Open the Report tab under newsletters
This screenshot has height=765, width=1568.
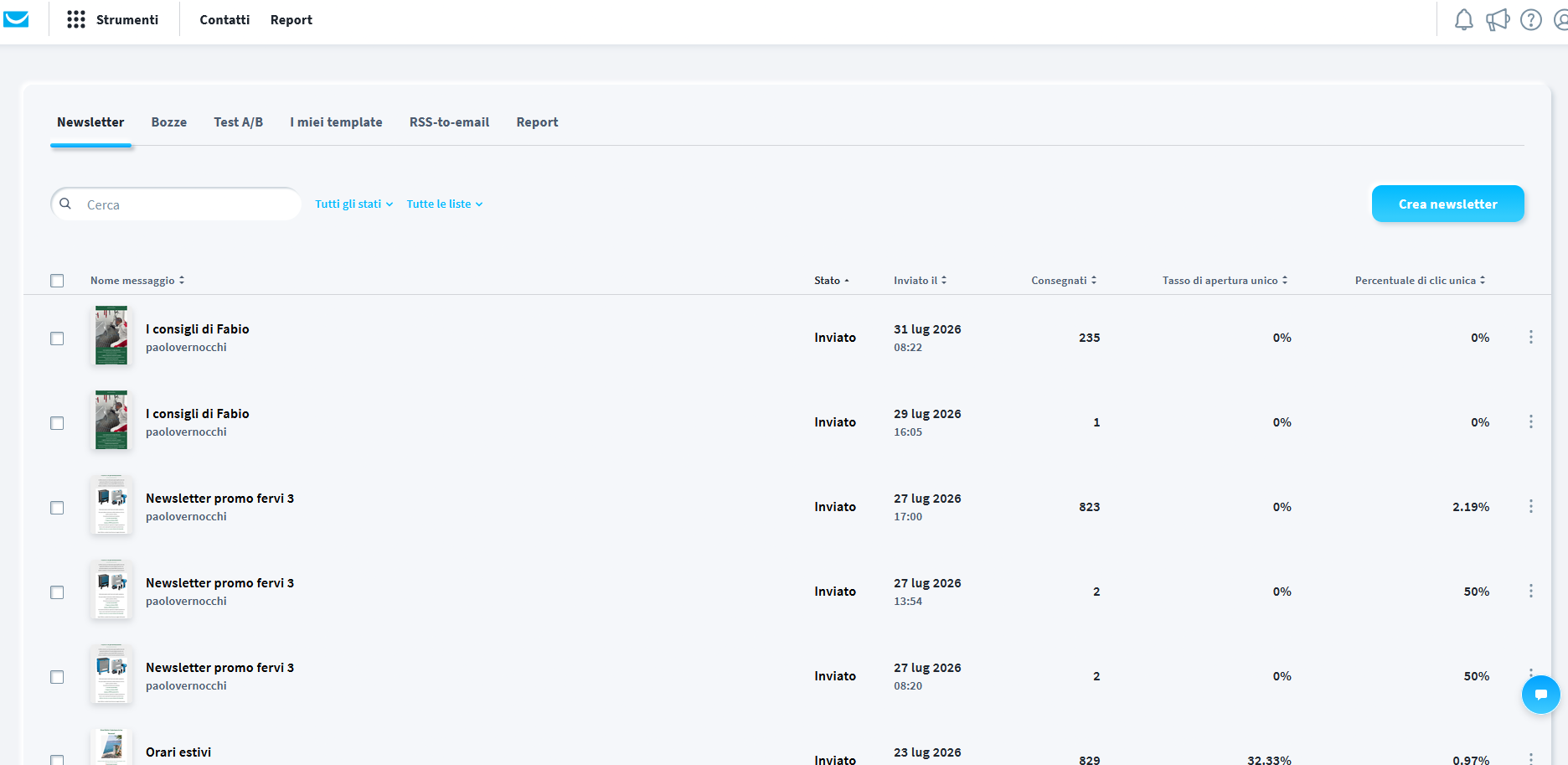coord(537,122)
